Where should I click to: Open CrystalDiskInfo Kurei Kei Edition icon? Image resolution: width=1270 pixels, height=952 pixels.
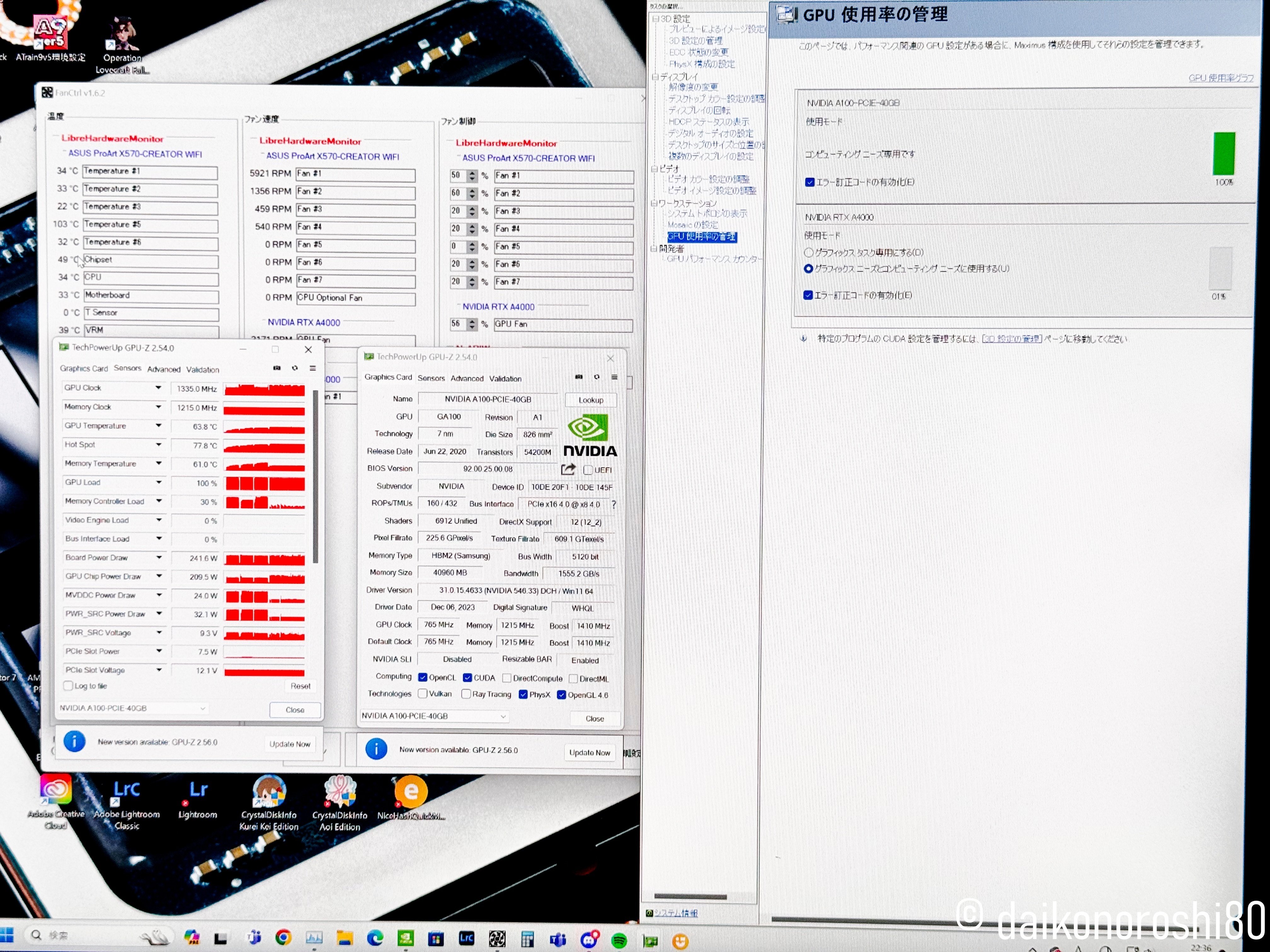tap(269, 803)
